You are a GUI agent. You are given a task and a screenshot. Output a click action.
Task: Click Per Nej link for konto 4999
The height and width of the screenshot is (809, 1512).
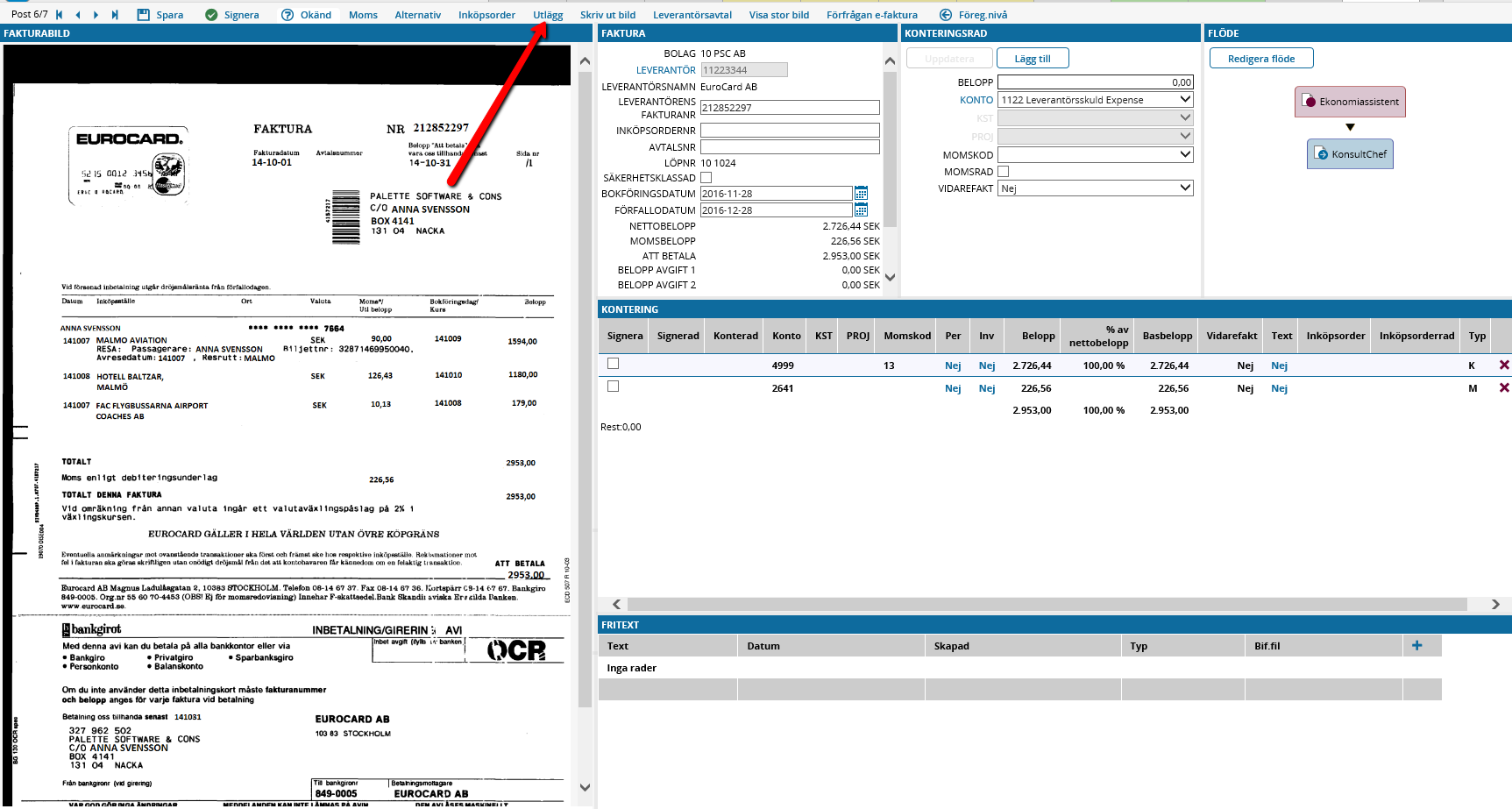pyautogui.click(x=953, y=365)
